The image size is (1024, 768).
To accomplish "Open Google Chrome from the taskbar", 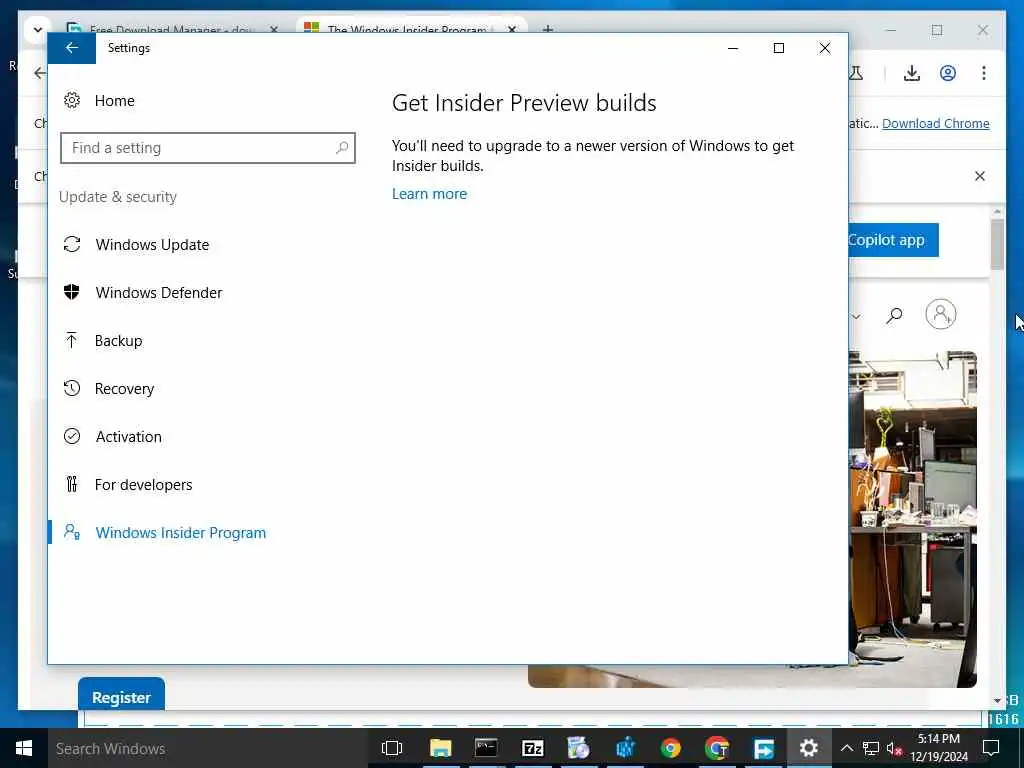I will (x=671, y=748).
